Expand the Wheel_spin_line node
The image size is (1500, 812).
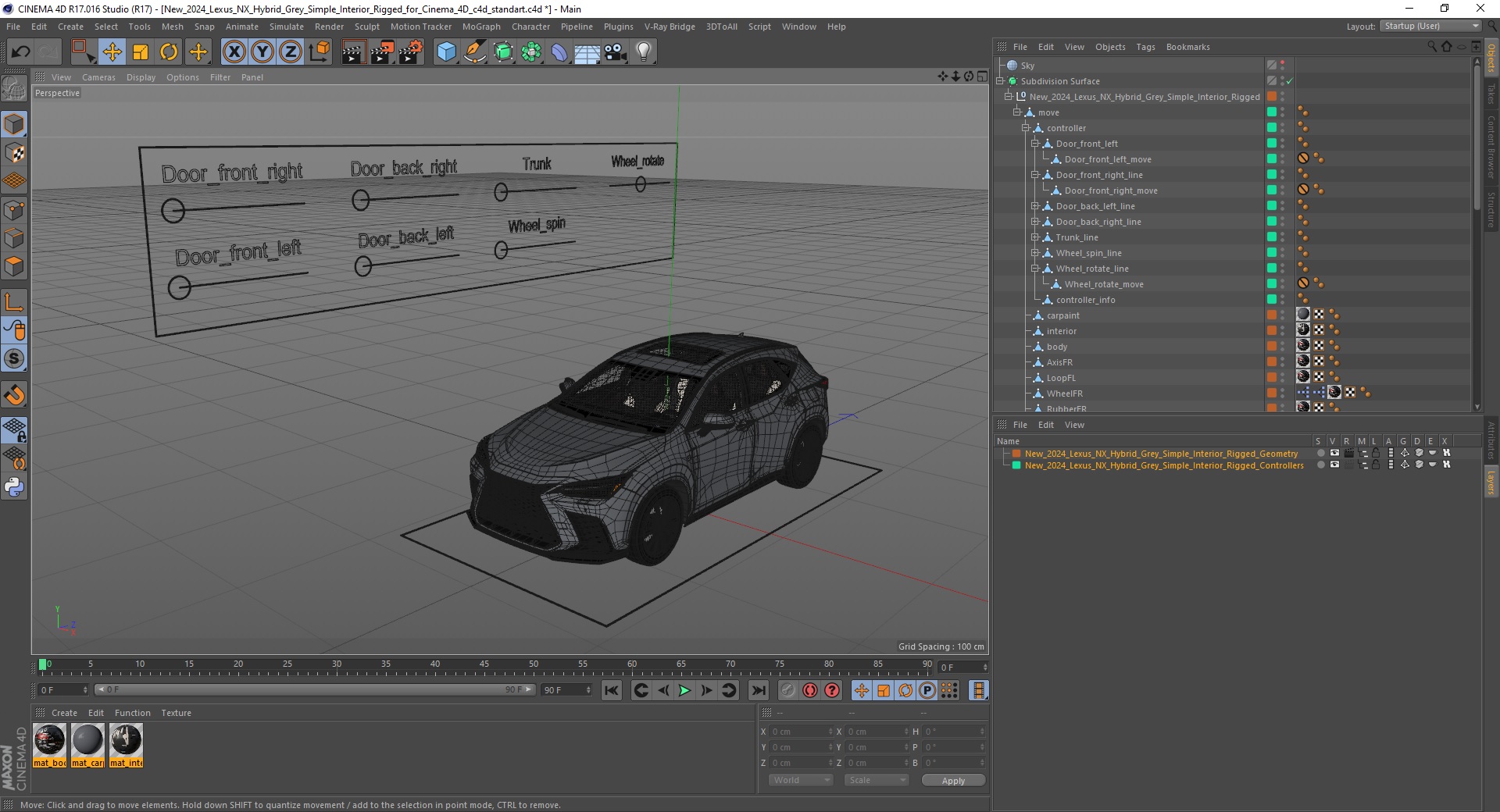1034,253
